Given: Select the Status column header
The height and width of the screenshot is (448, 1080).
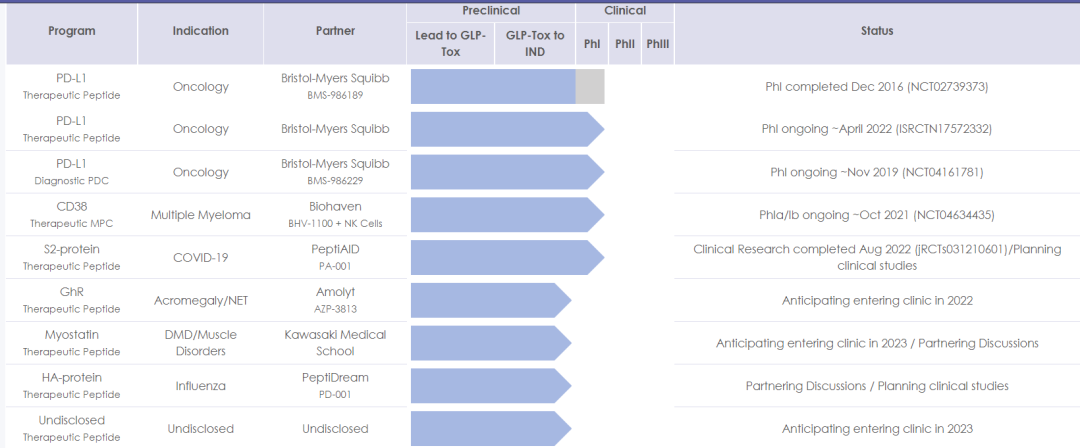Looking at the screenshot, I should pyautogui.click(x=877, y=31).
